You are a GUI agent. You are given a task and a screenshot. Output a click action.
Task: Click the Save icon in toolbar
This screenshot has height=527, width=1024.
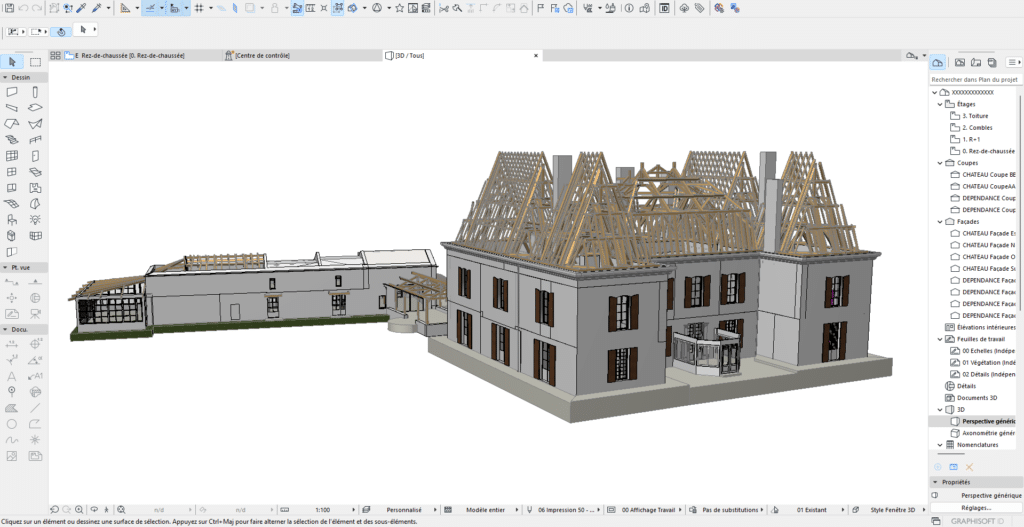click(9, 8)
